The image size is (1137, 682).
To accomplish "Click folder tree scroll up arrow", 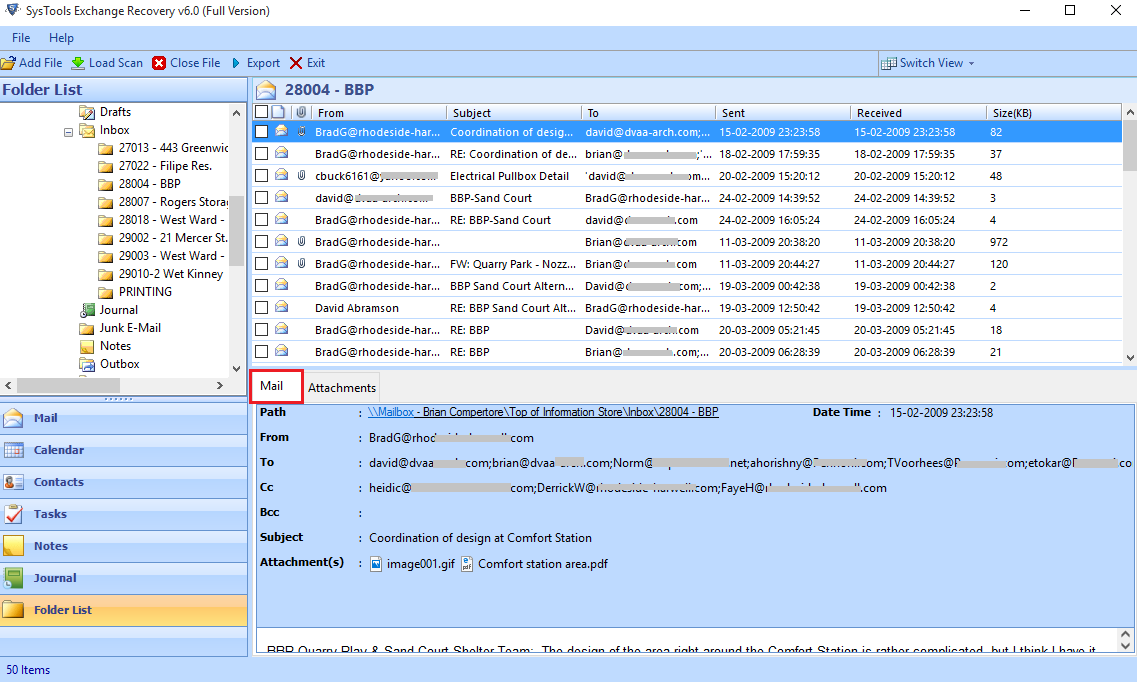I will (x=236, y=113).
